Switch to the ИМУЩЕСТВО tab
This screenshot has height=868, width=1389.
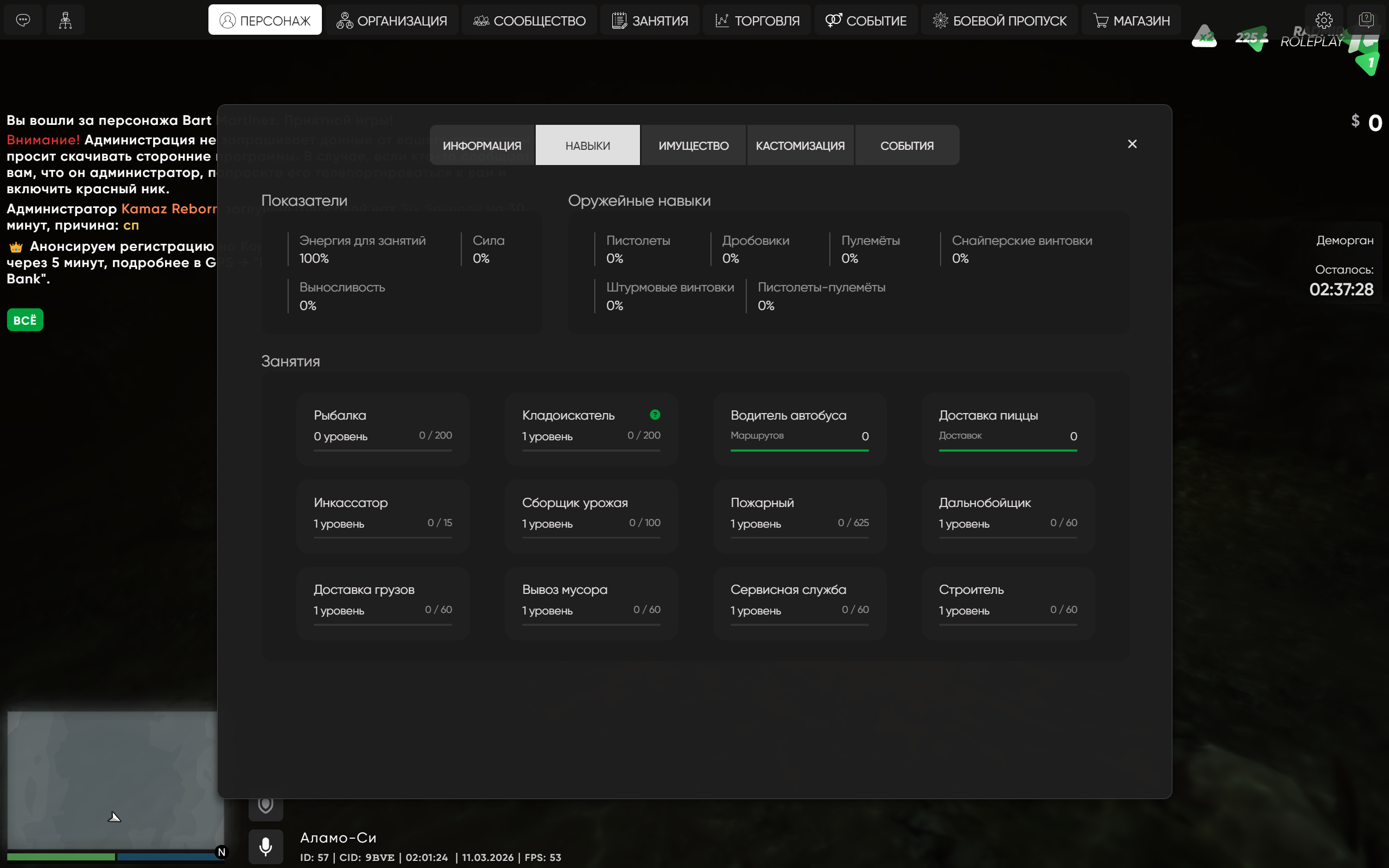point(693,146)
